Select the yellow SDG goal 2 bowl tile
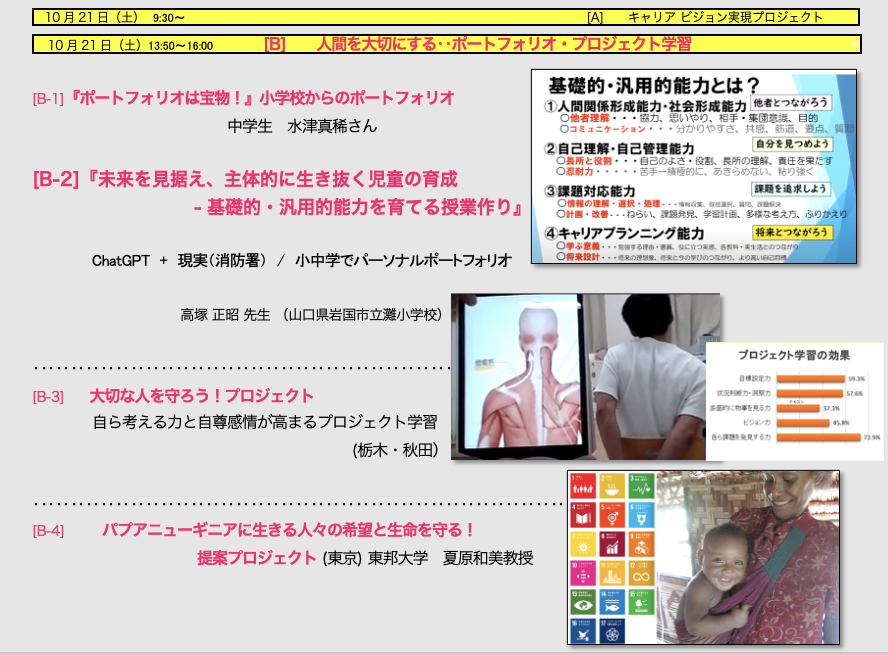 coord(612,485)
